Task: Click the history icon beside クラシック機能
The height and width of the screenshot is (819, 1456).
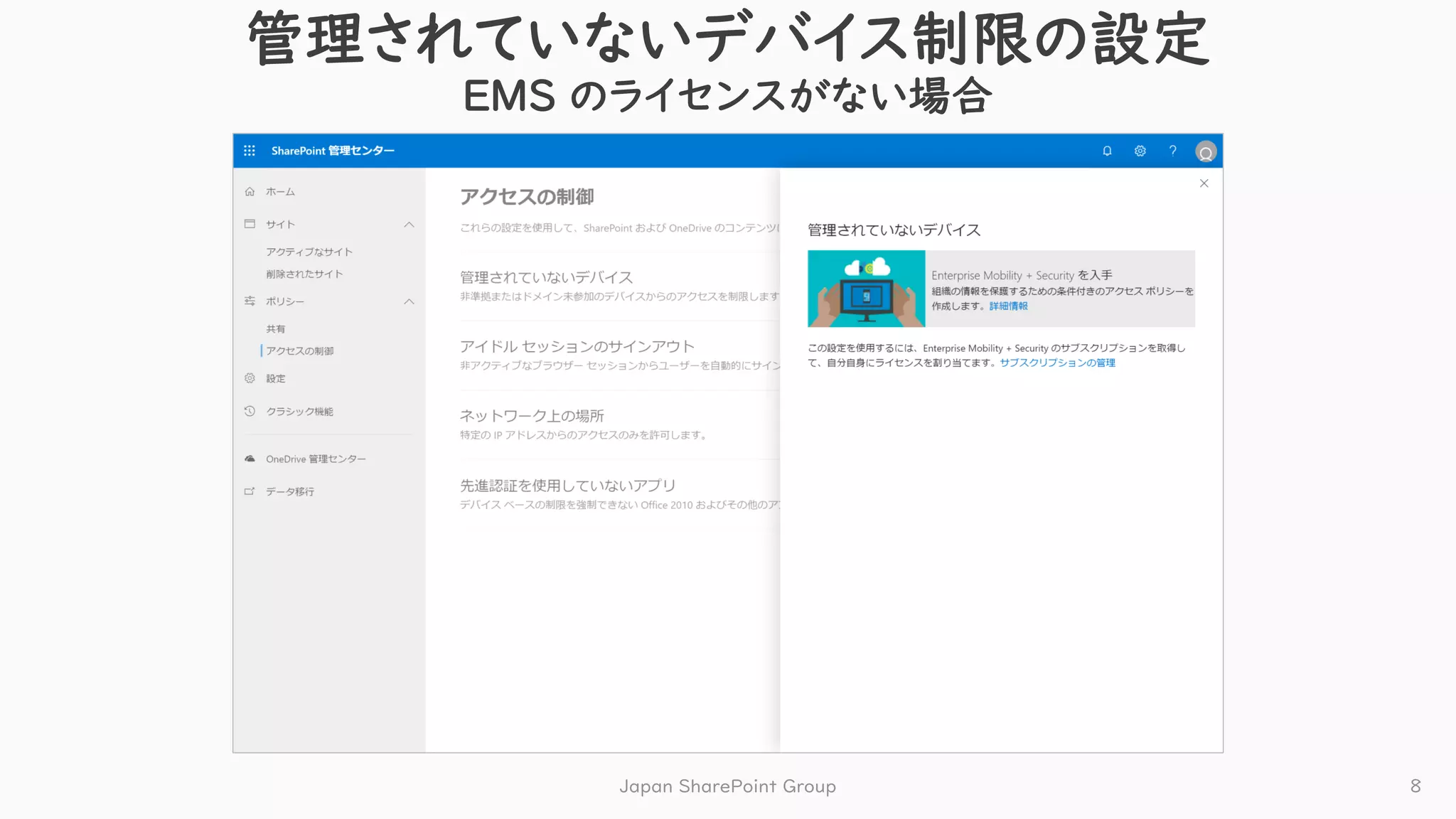Action: click(250, 411)
